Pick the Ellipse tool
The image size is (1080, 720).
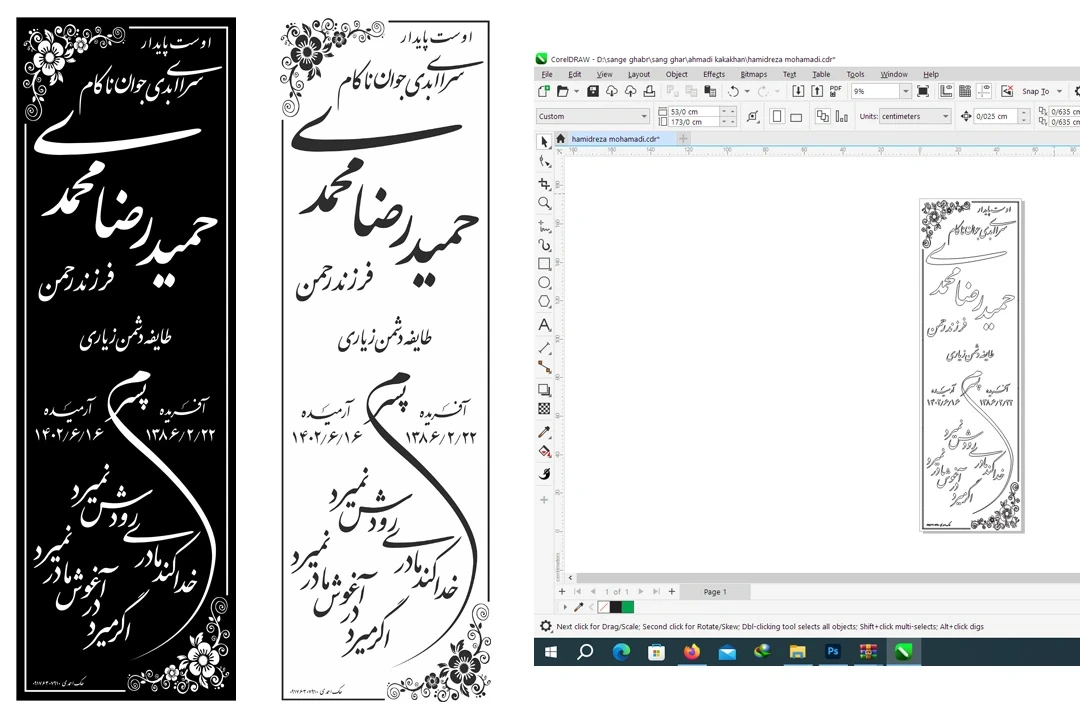point(544,283)
